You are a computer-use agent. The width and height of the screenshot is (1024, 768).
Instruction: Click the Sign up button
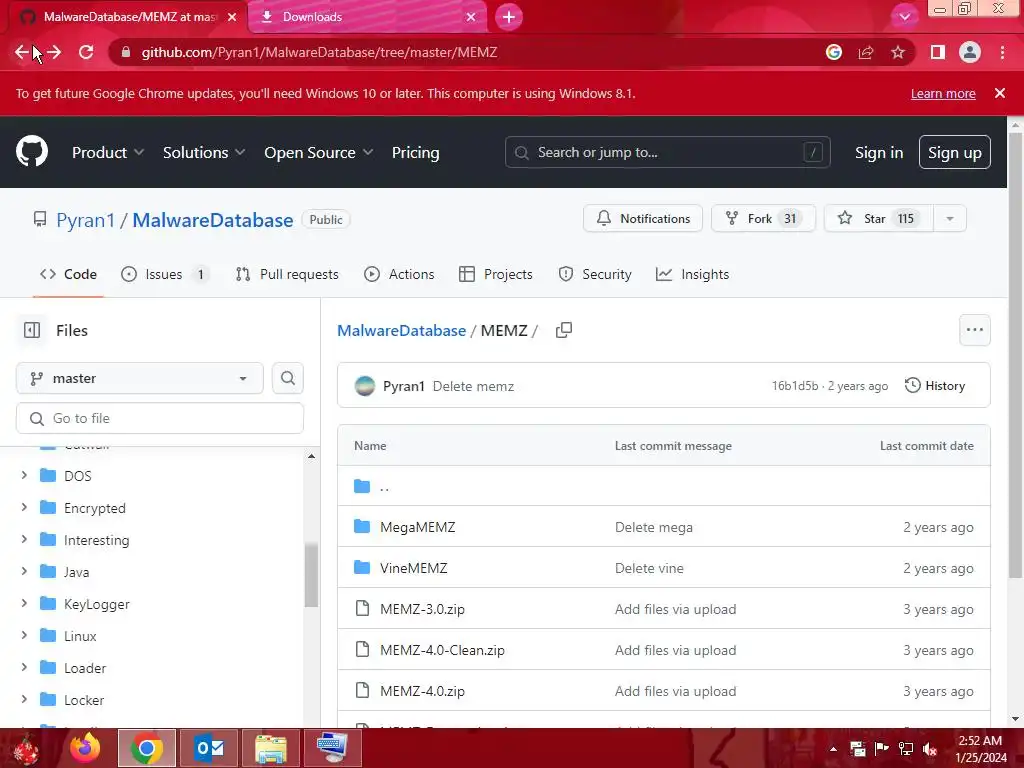click(955, 153)
